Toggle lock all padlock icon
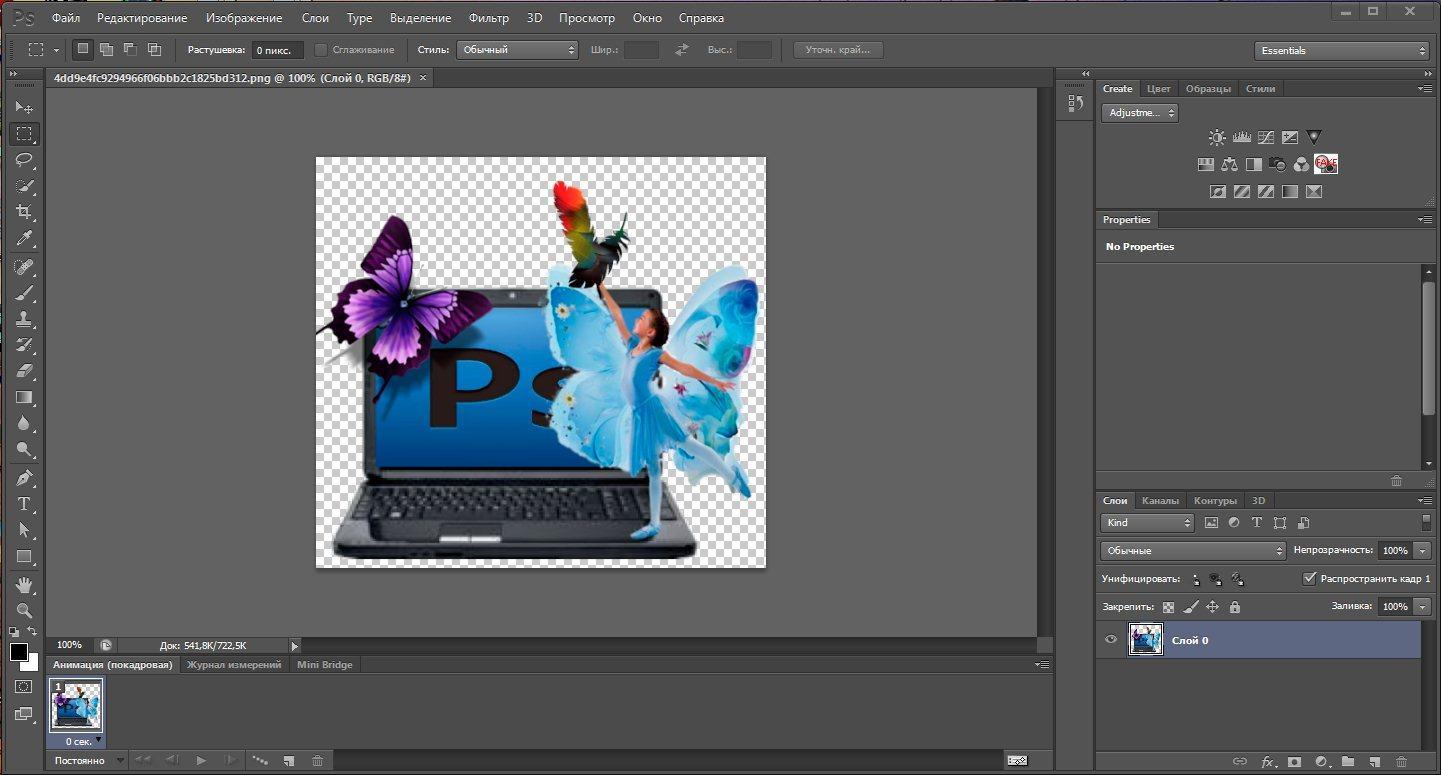Viewport: 1441px width, 775px height. click(1234, 606)
